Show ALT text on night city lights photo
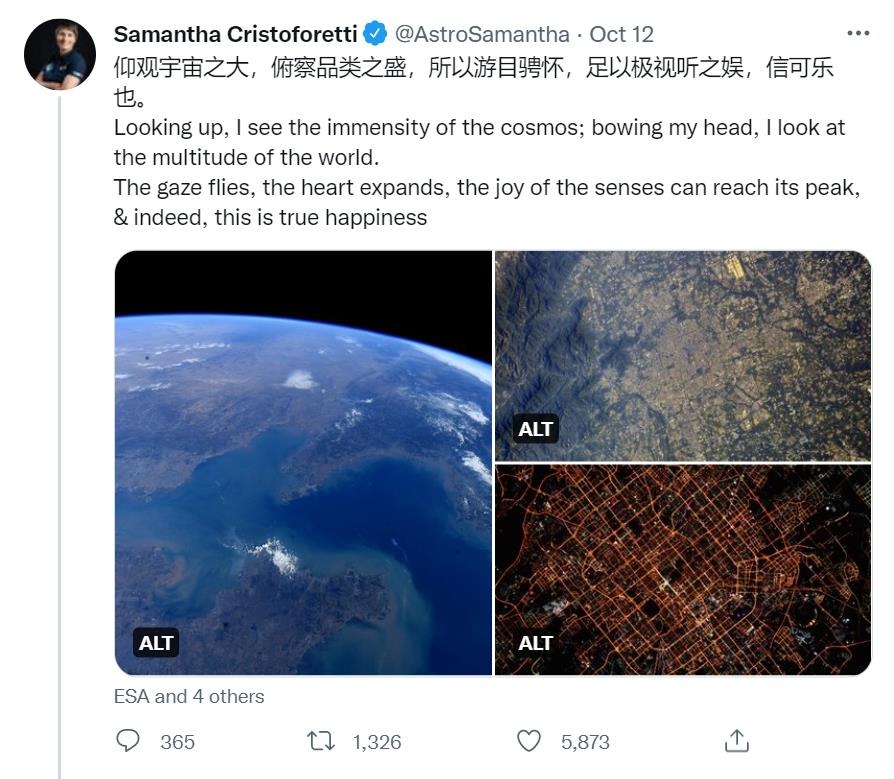 tap(536, 643)
